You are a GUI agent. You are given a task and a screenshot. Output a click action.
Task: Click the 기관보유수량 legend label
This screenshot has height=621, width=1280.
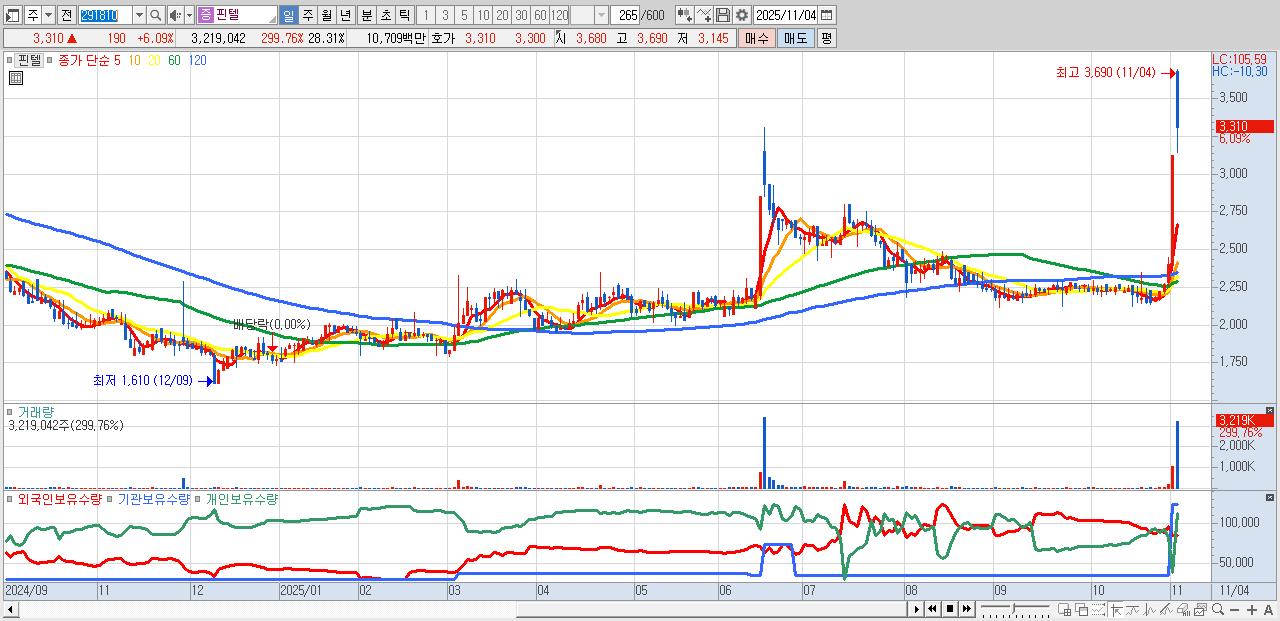pos(154,498)
